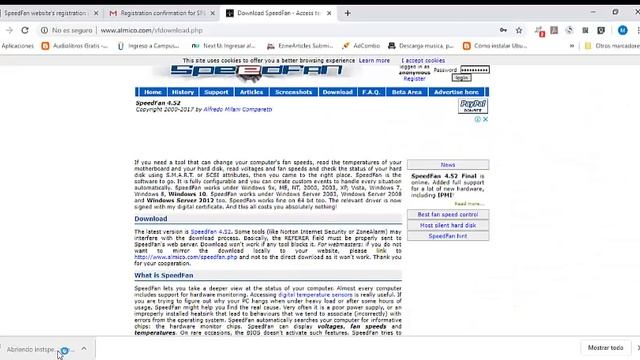Click Learn more about cookies
Image resolution: width=640 pixels, height=360 pixels.
374,60
